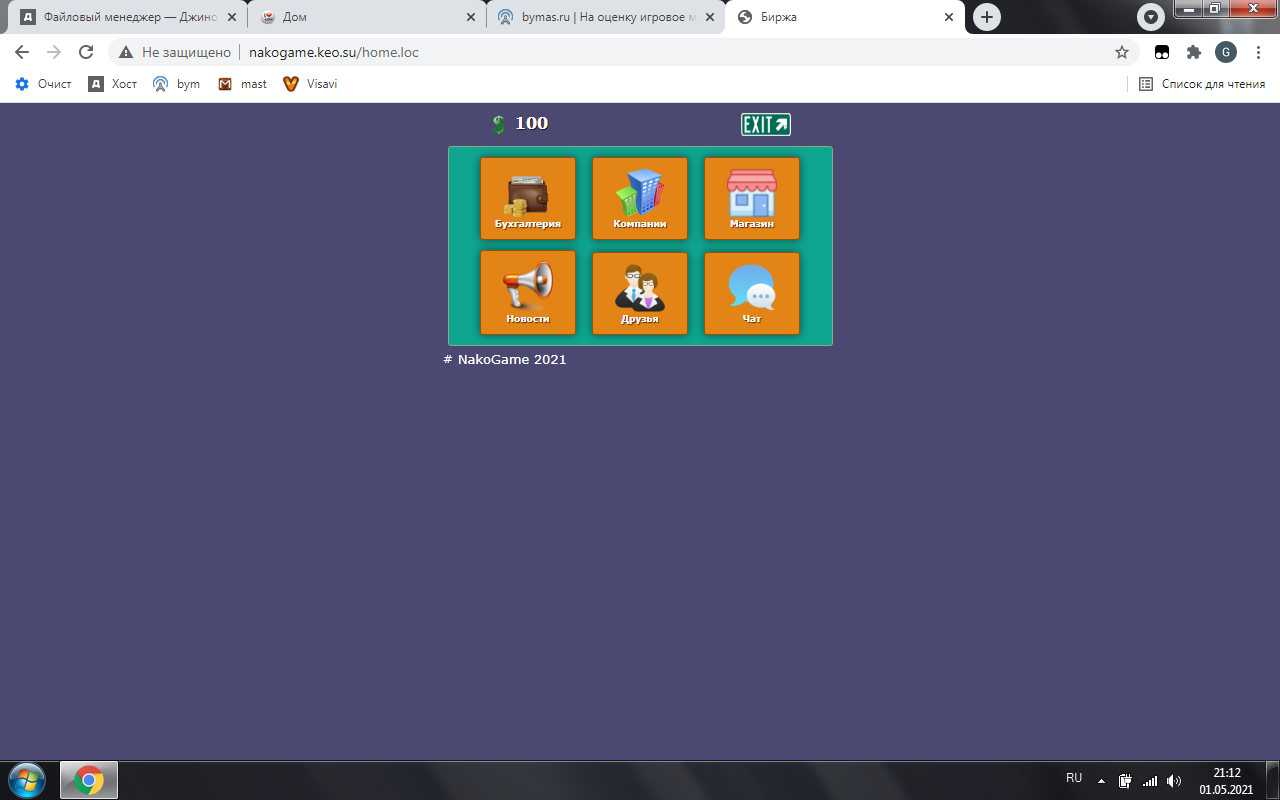Open the Друзья friends icon

point(639,292)
